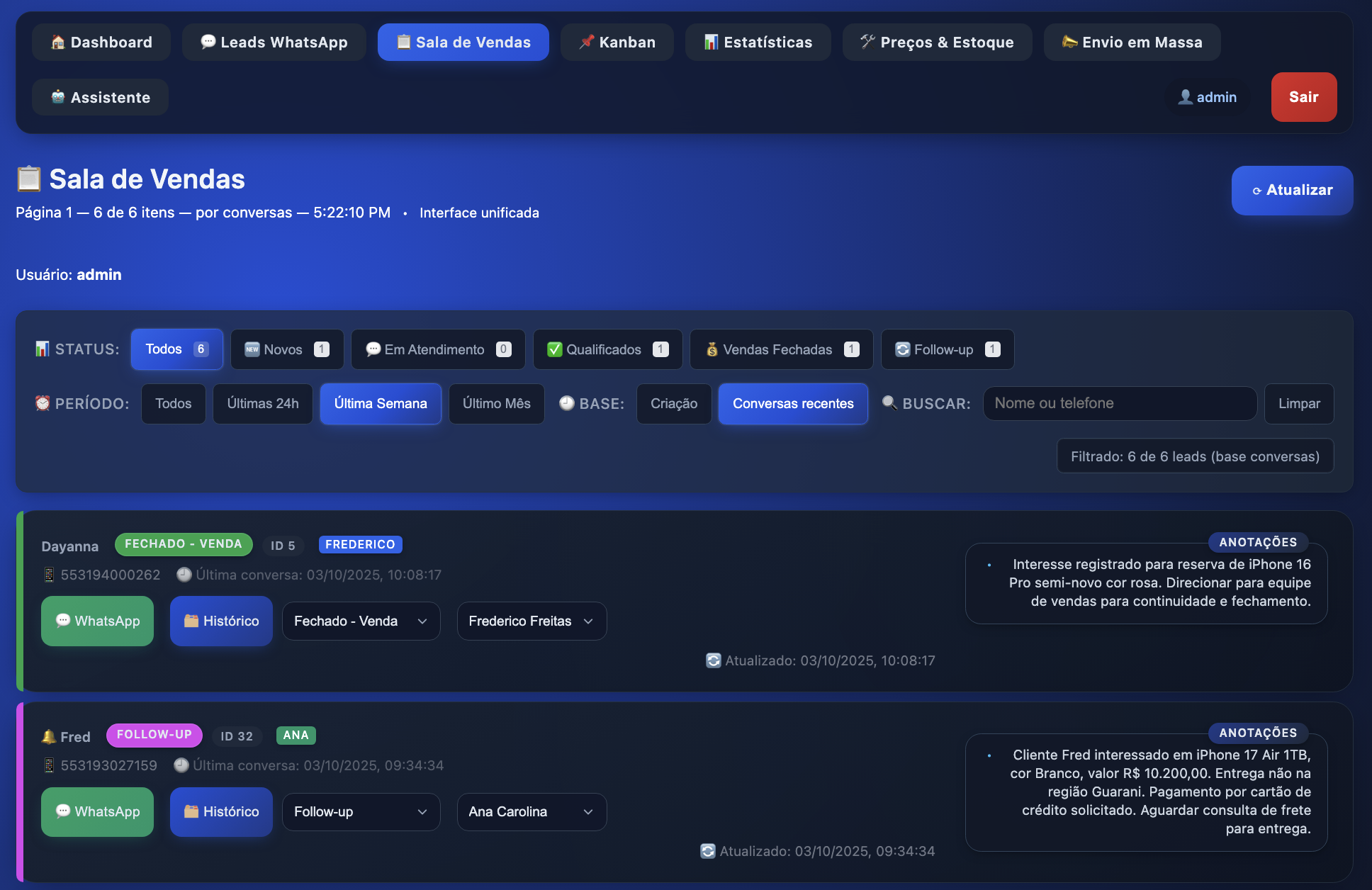The height and width of the screenshot is (890, 1372).
Task: Go to the Leads WhatsApp tab
Action: tap(274, 43)
